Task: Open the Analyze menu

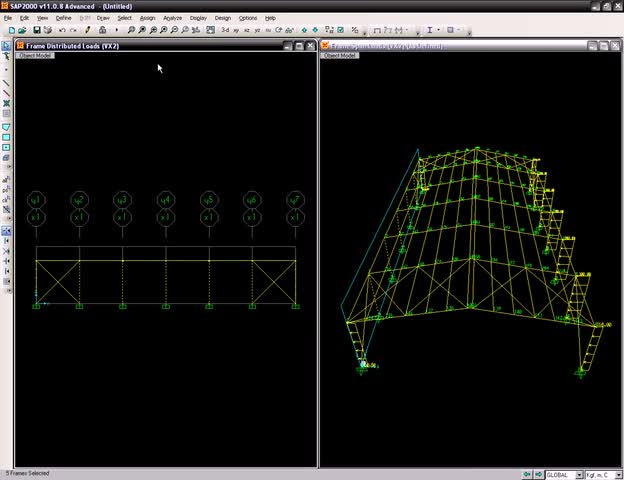Action: (172, 18)
